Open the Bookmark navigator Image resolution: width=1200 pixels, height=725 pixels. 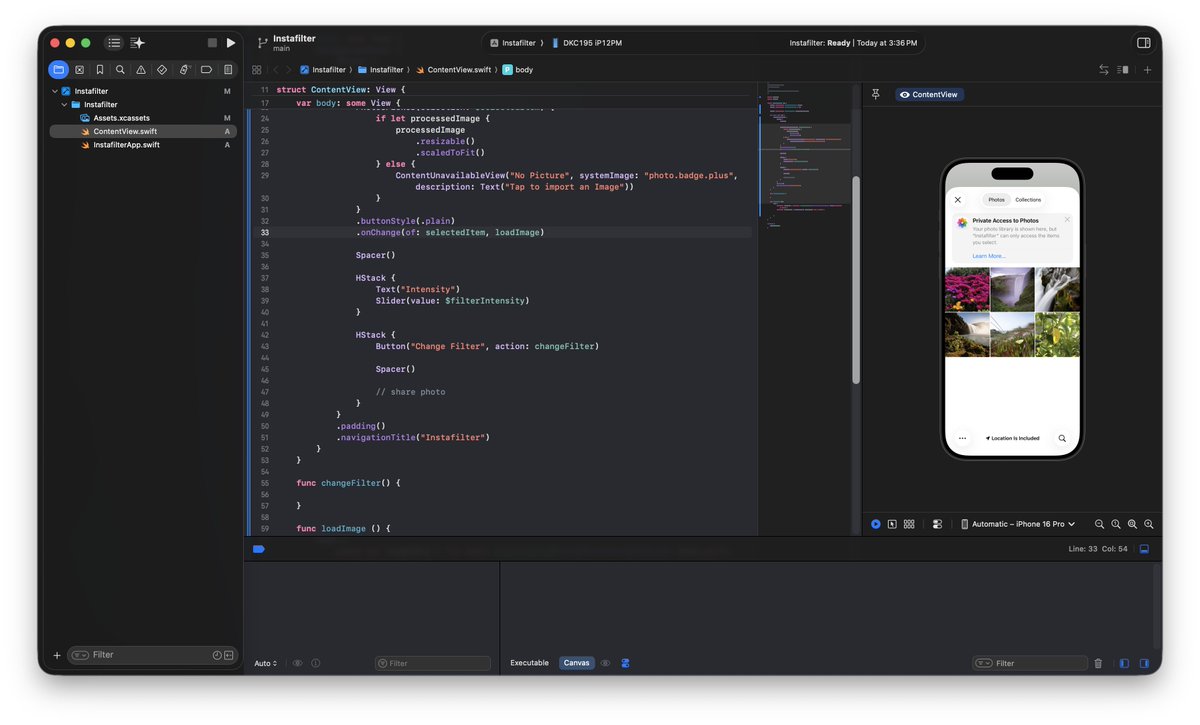click(x=100, y=70)
